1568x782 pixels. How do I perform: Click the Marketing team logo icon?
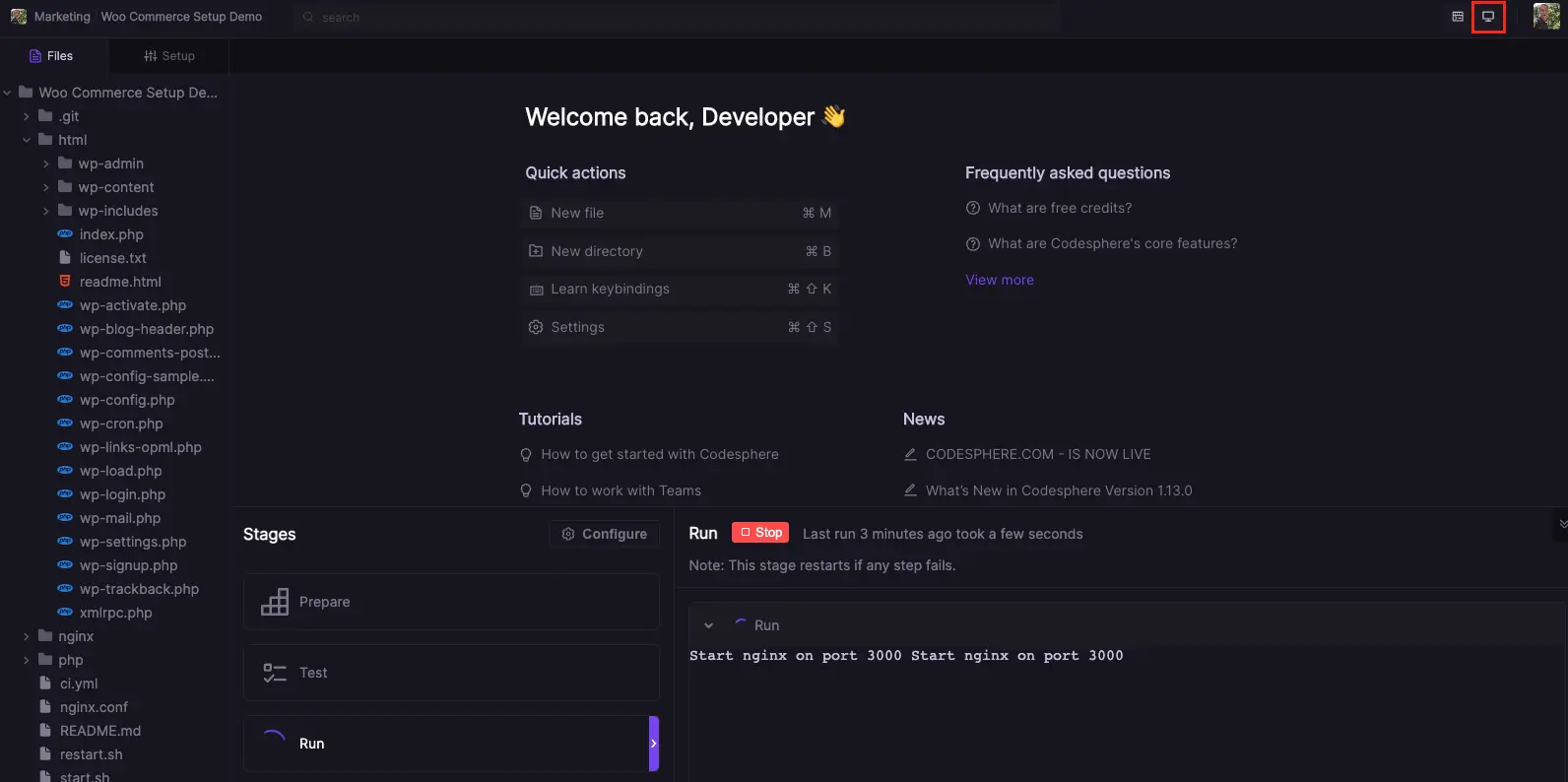(18, 17)
